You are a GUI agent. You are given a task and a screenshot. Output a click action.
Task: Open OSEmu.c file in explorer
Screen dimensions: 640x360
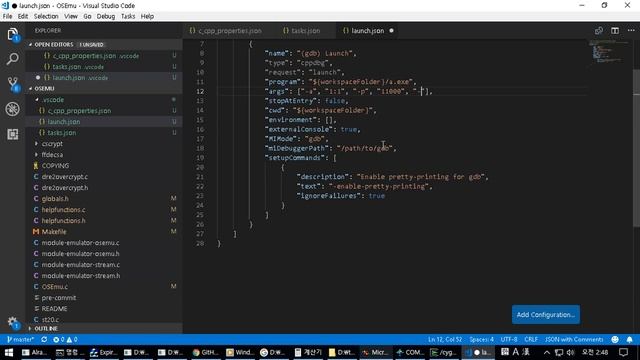(x=104, y=287)
